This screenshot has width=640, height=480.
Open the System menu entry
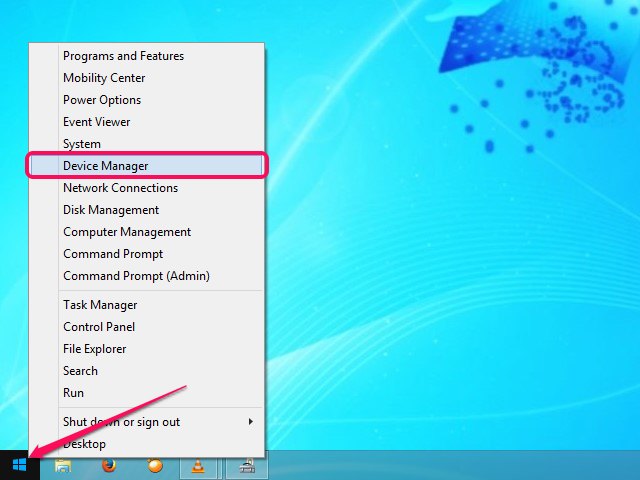(82, 144)
